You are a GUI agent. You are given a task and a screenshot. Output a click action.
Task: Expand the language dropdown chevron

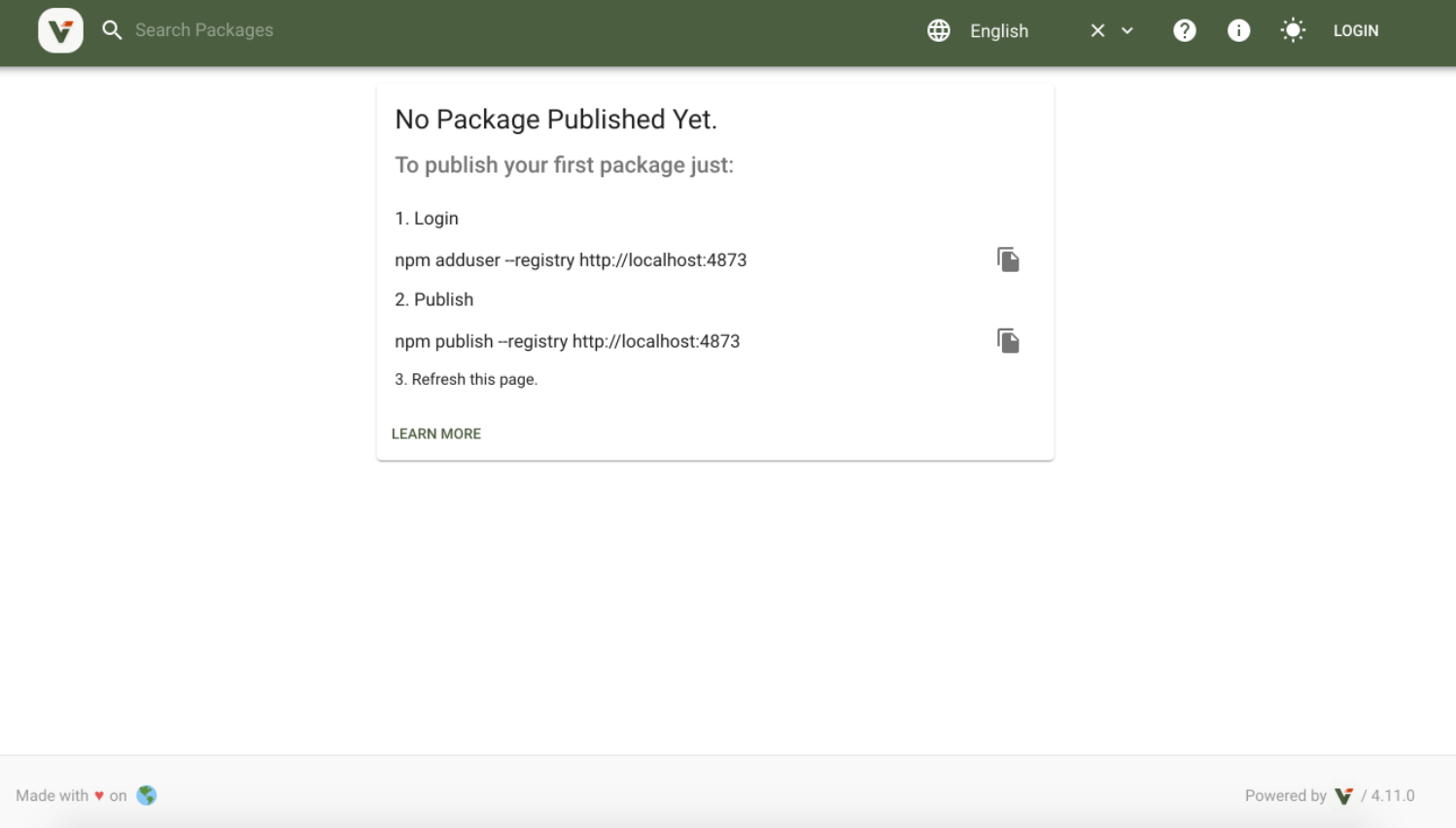click(1127, 30)
